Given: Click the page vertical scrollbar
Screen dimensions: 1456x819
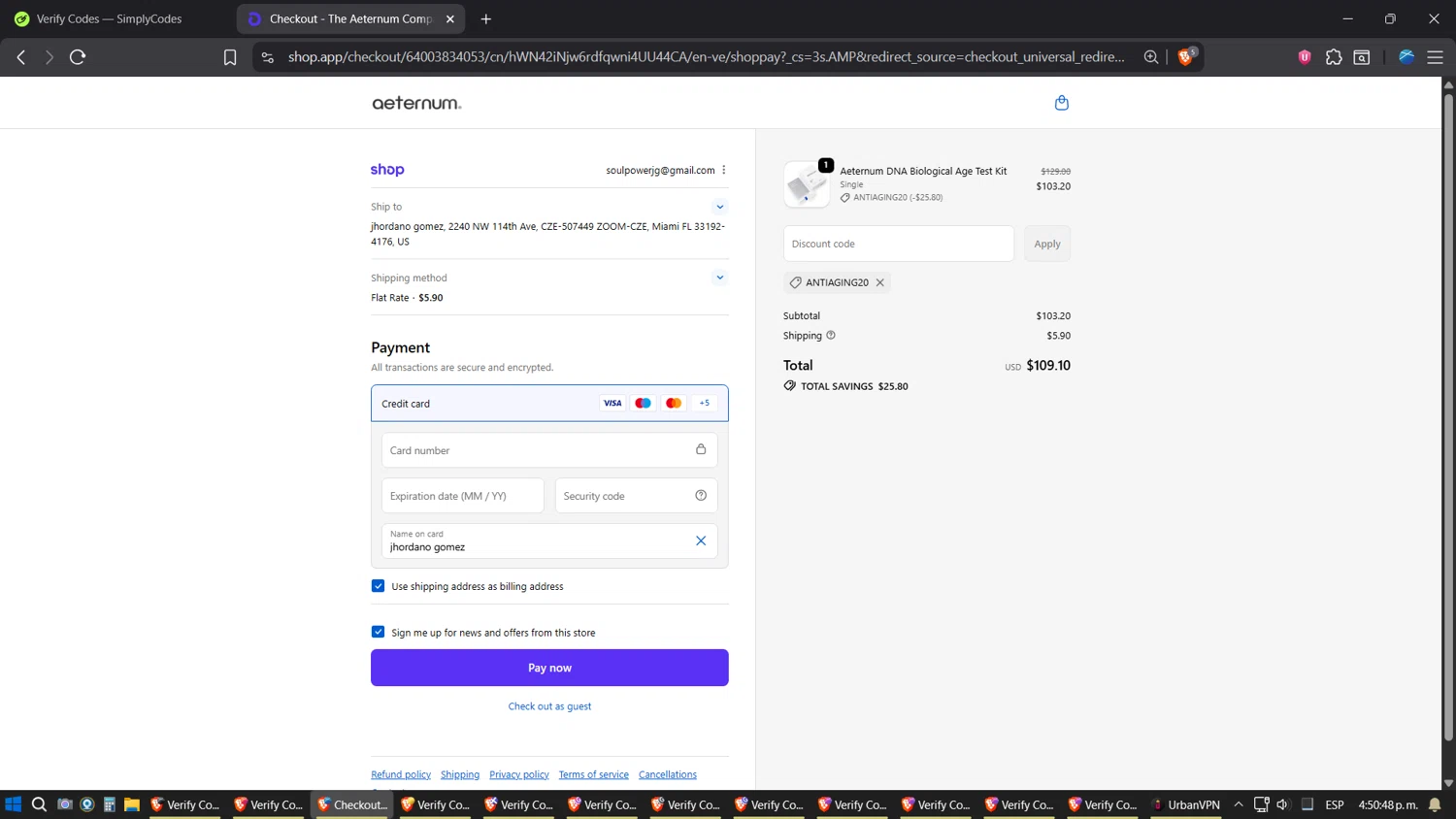Looking at the screenshot, I should (1448, 417).
